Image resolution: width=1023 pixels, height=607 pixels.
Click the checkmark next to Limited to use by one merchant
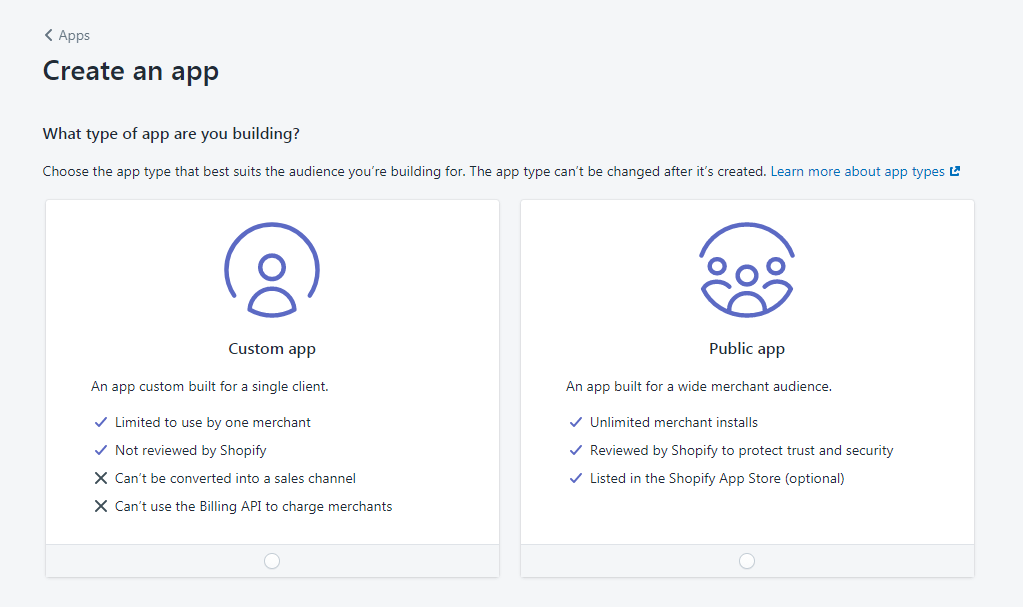[x=100, y=421]
